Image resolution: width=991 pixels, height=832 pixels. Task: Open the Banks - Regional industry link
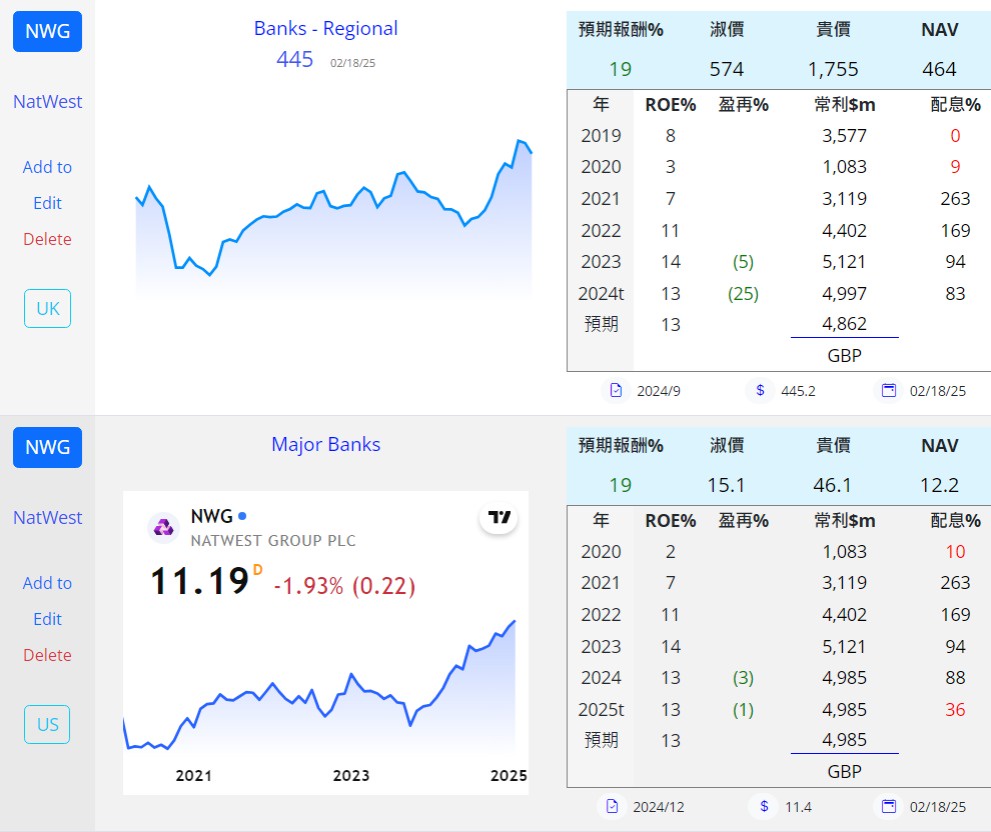pos(325,28)
